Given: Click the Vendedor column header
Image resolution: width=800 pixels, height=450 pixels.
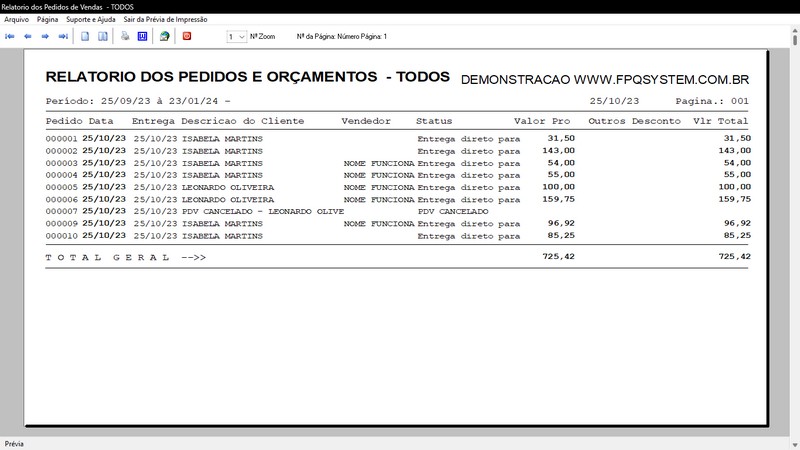Looking at the screenshot, I should tap(366, 121).
